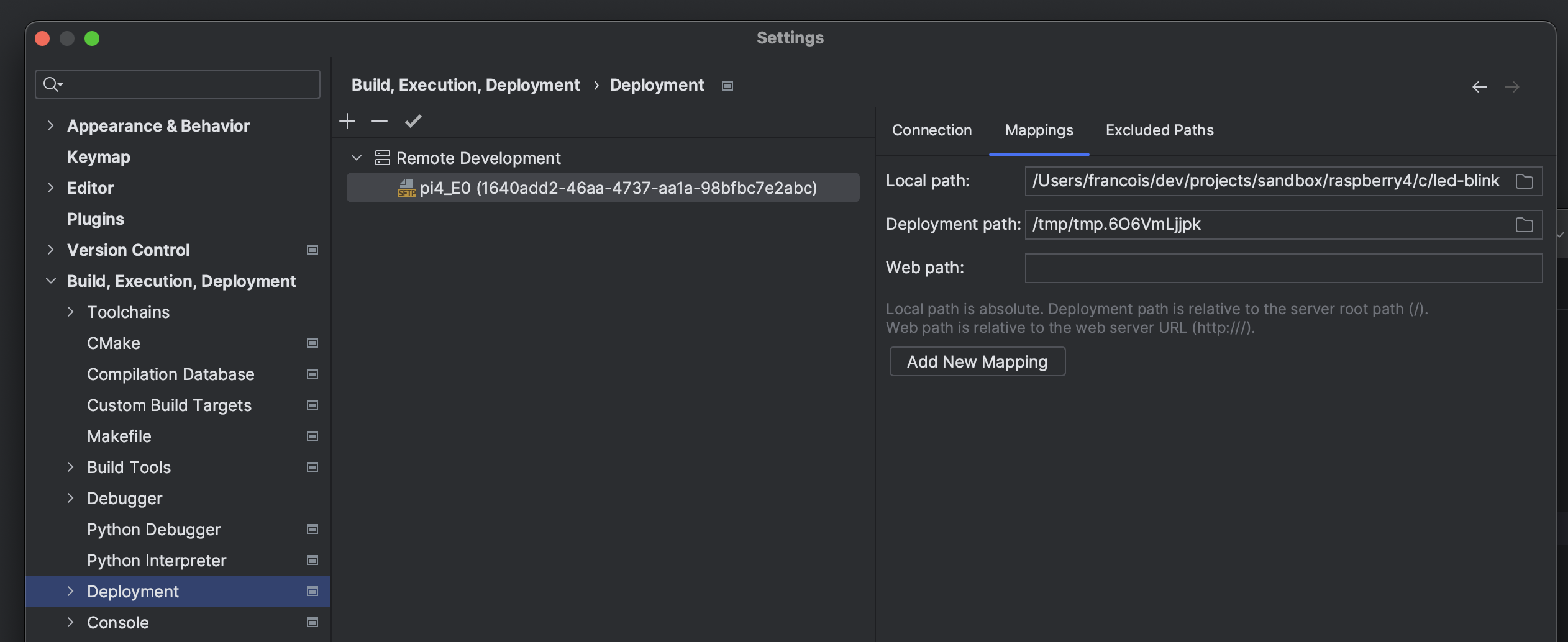The height and width of the screenshot is (642, 1568).
Task: Remove the selected deployment server
Action: pos(380,121)
